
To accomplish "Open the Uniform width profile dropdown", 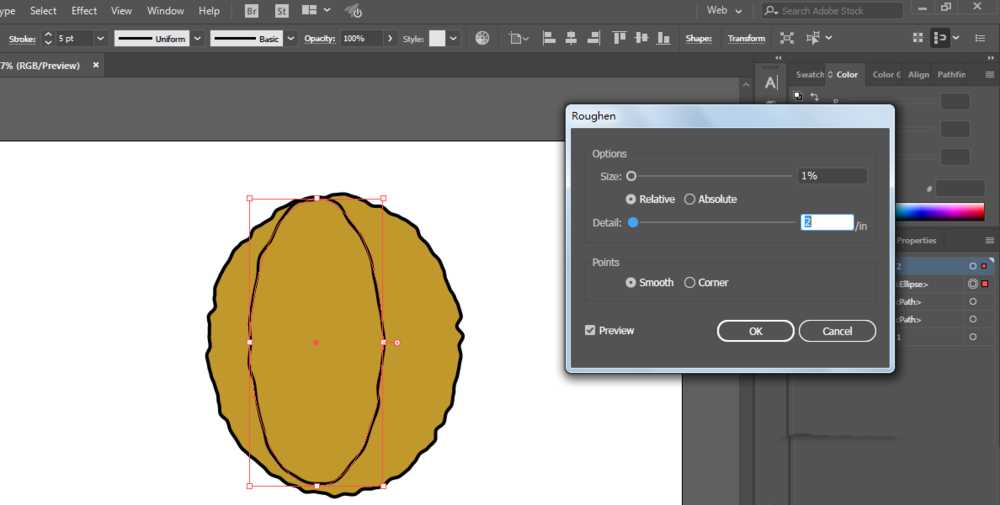I will tap(198, 39).
